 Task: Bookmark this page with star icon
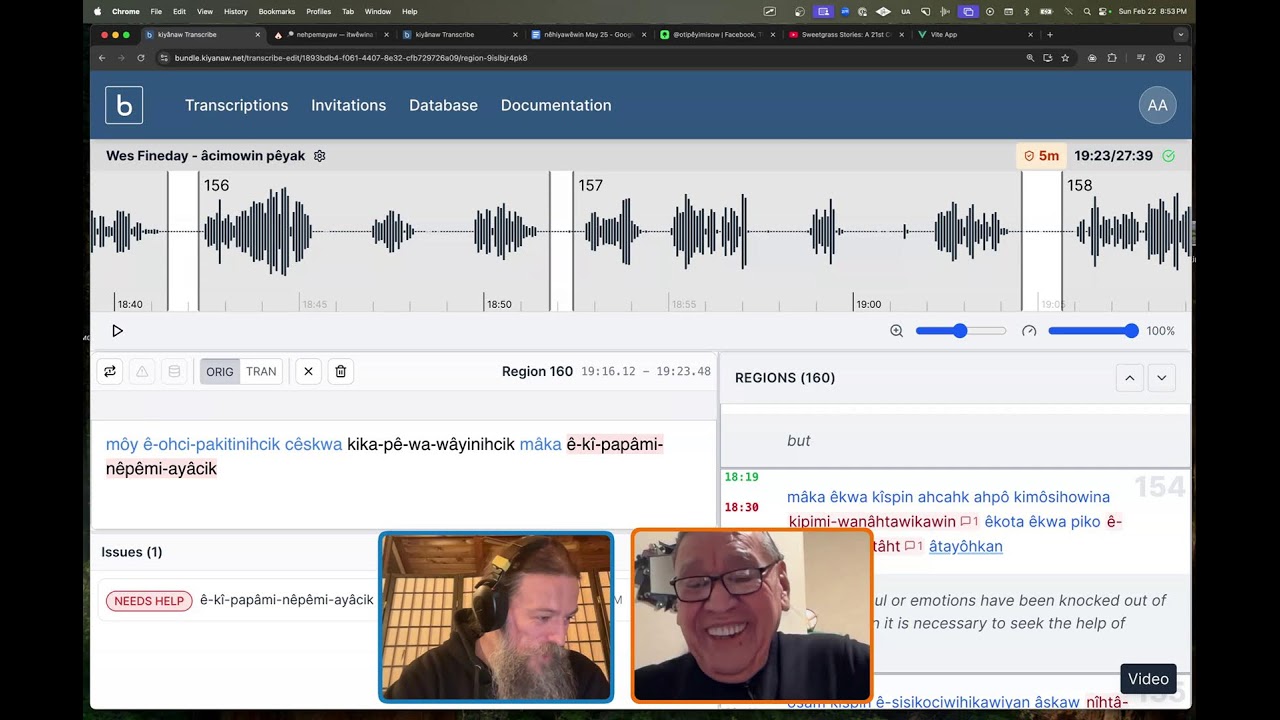tap(1065, 58)
